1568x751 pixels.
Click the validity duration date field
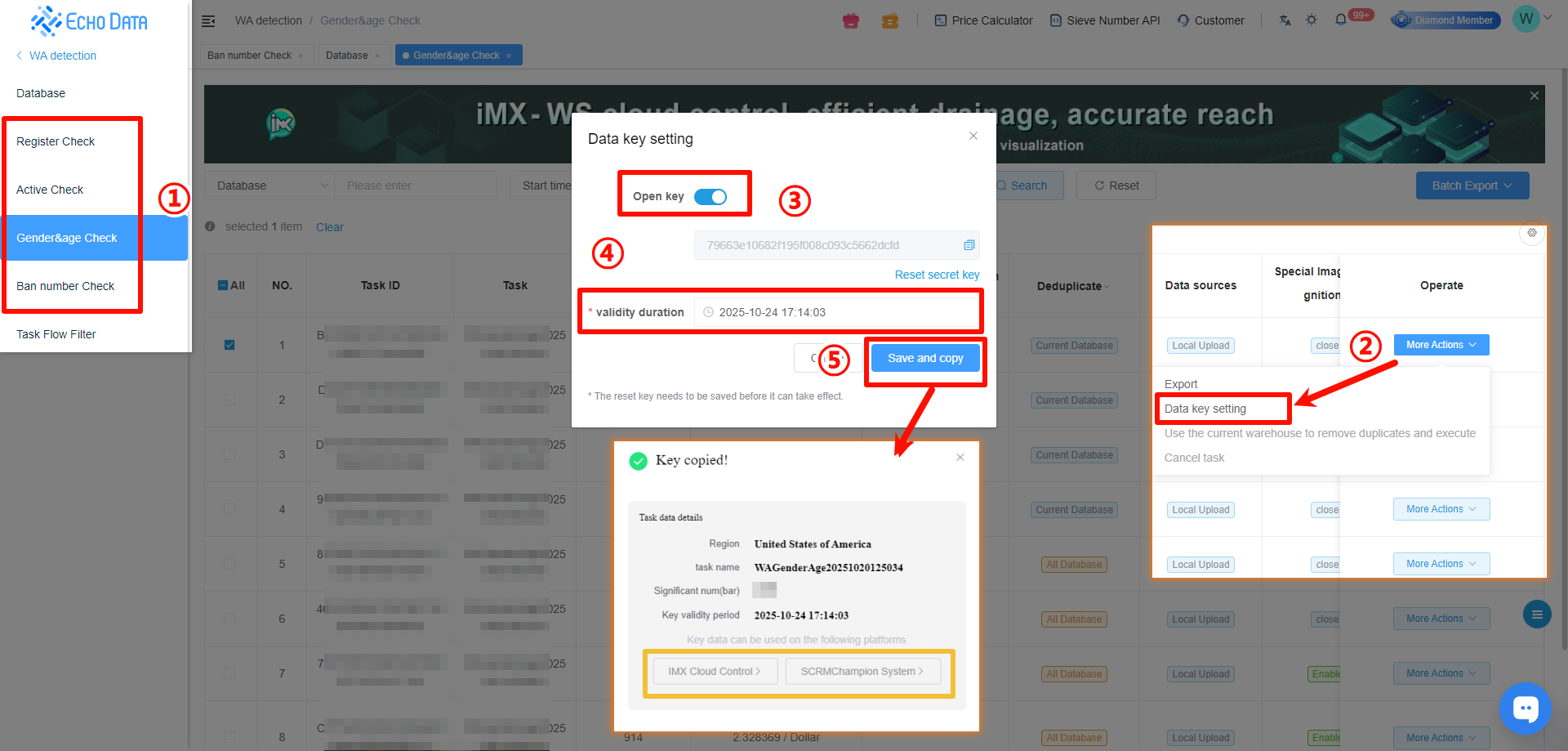(x=836, y=312)
